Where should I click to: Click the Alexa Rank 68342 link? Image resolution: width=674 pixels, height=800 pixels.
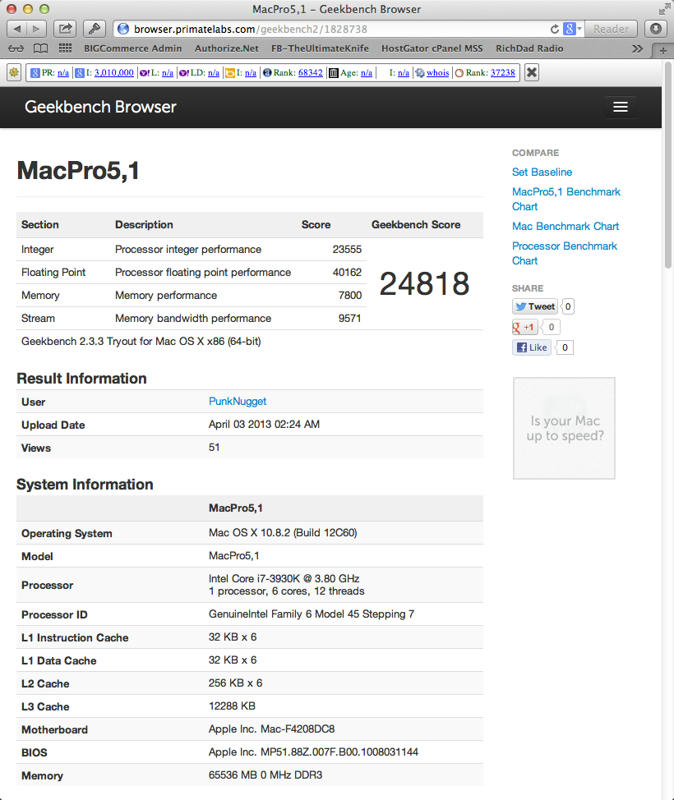[x=310, y=73]
